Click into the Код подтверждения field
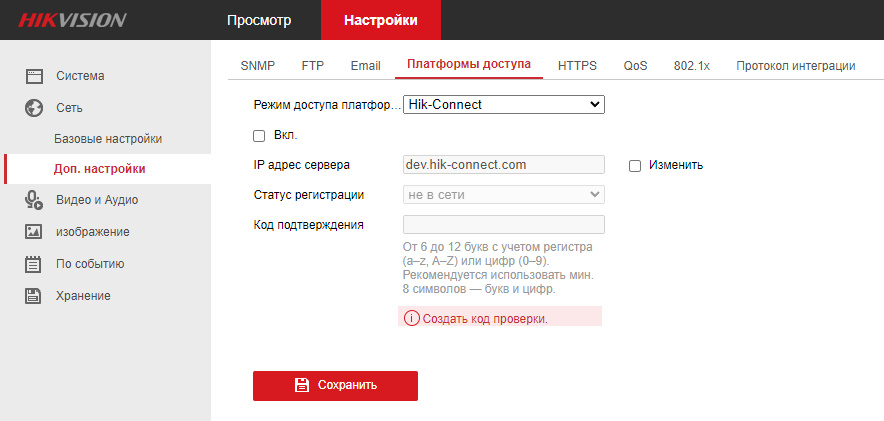Image resolution: width=884 pixels, height=421 pixels. 503,224
